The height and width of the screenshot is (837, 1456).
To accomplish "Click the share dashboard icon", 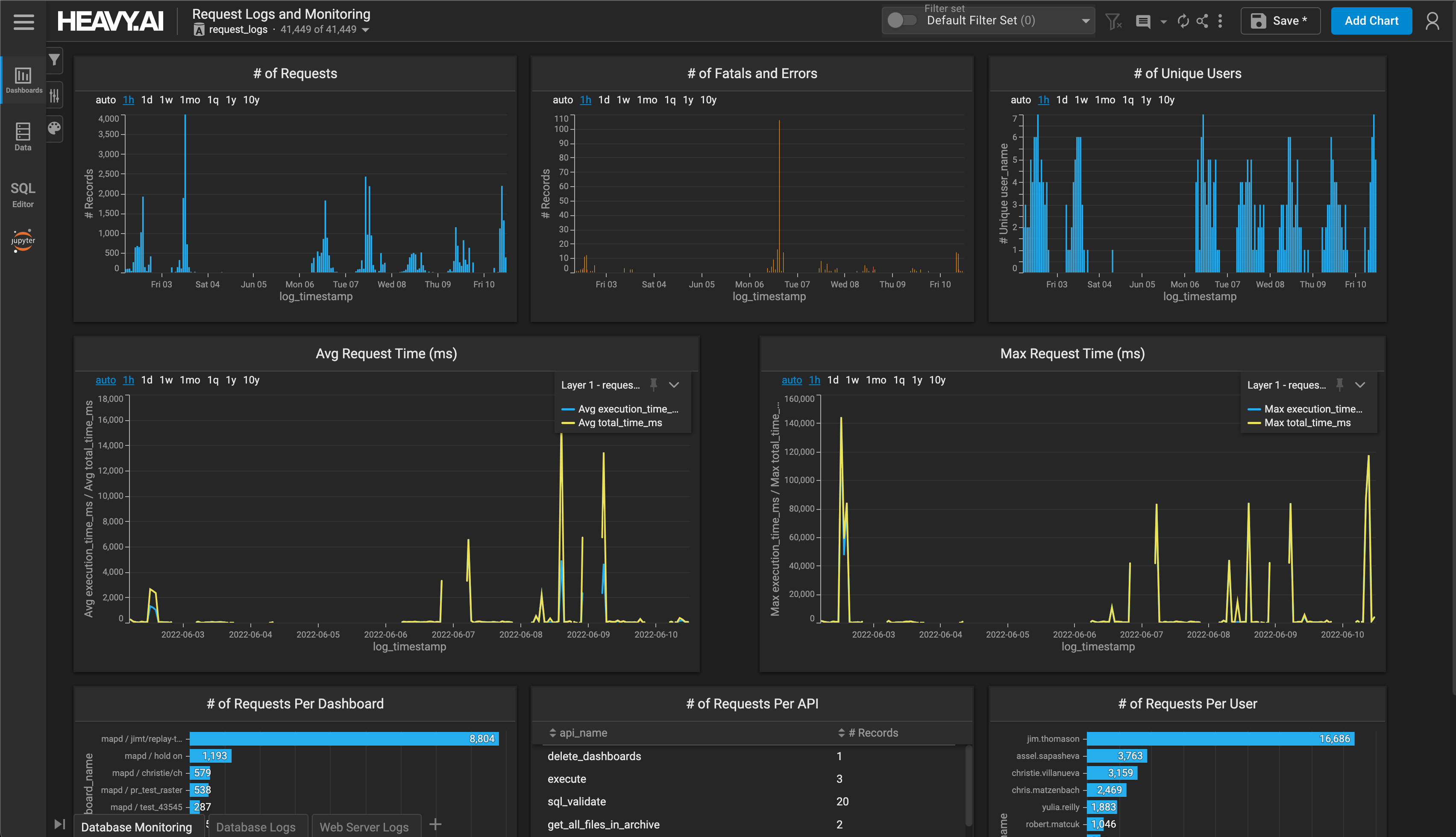I will [1202, 21].
